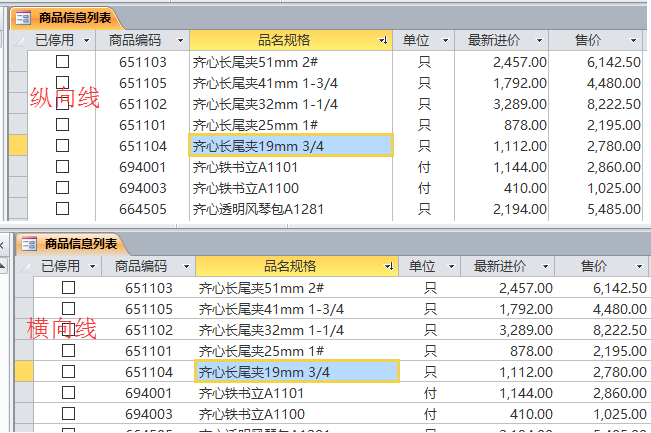The width and height of the screenshot is (651, 433).
Task: Open 售价 filter dropdown in upper datasheet
Action: [x=633, y=41]
